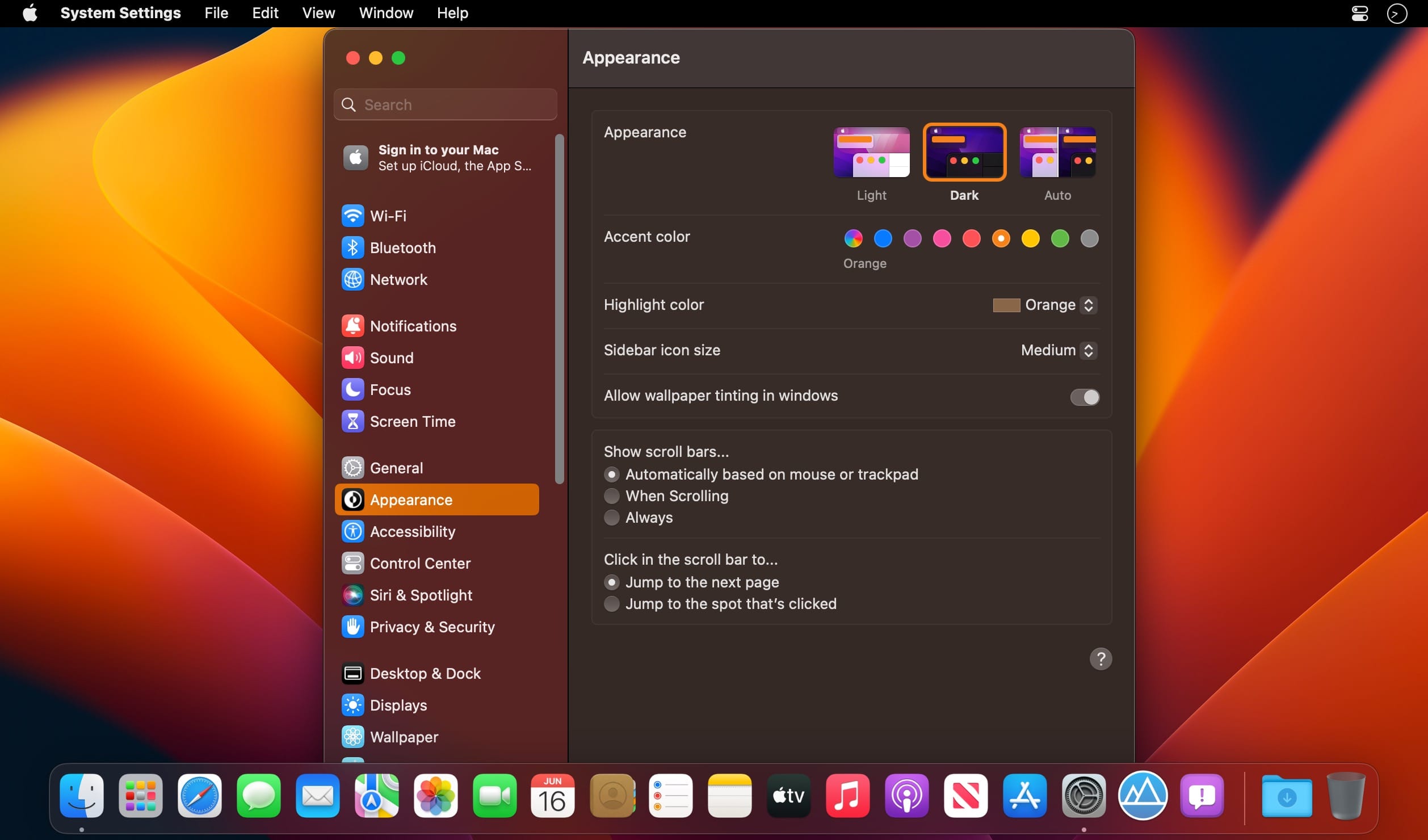The height and width of the screenshot is (840, 1428).
Task: Open Finder from the Dock
Action: pyautogui.click(x=82, y=797)
